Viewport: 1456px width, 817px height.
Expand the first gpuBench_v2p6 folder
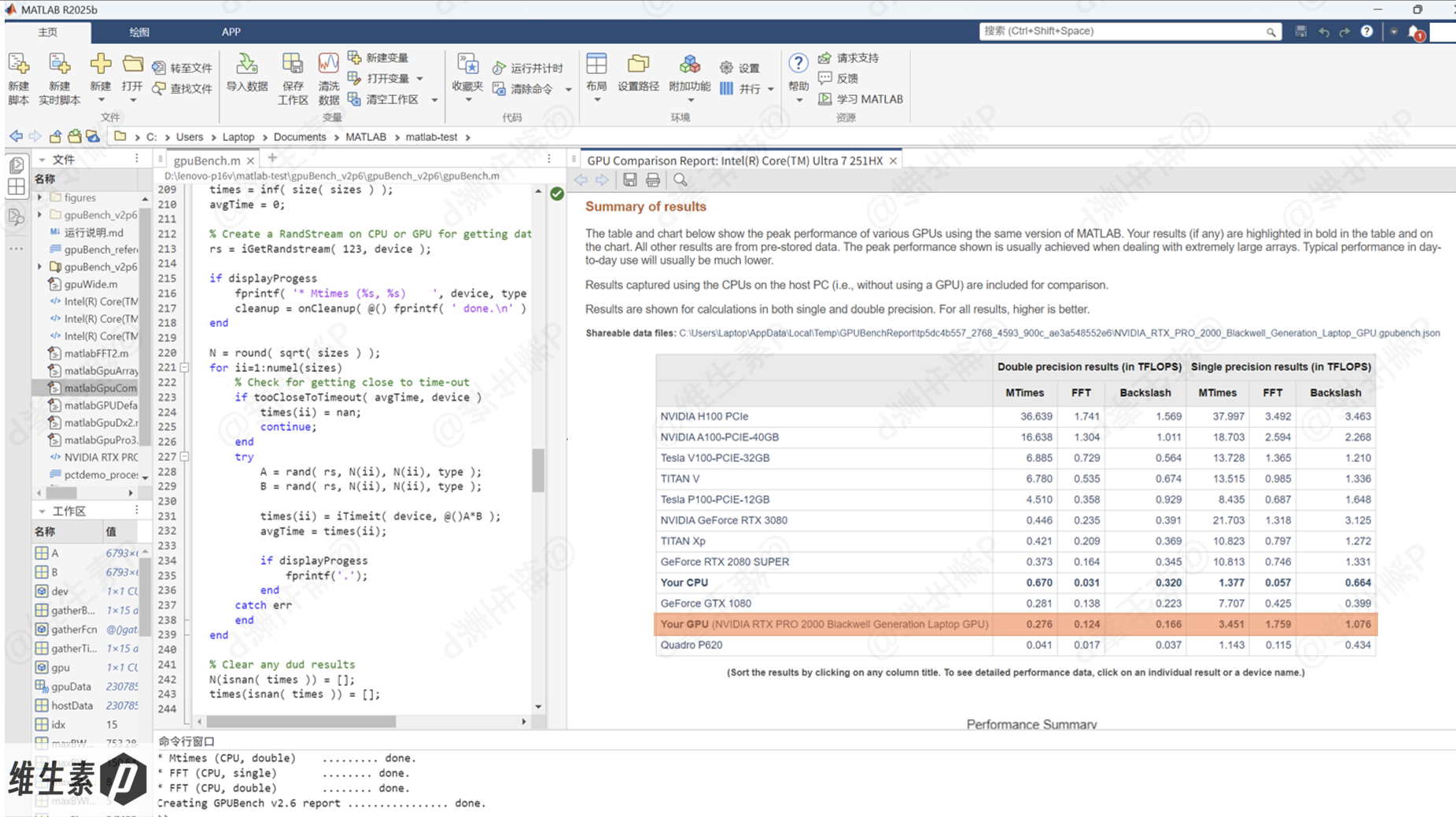pos(40,215)
